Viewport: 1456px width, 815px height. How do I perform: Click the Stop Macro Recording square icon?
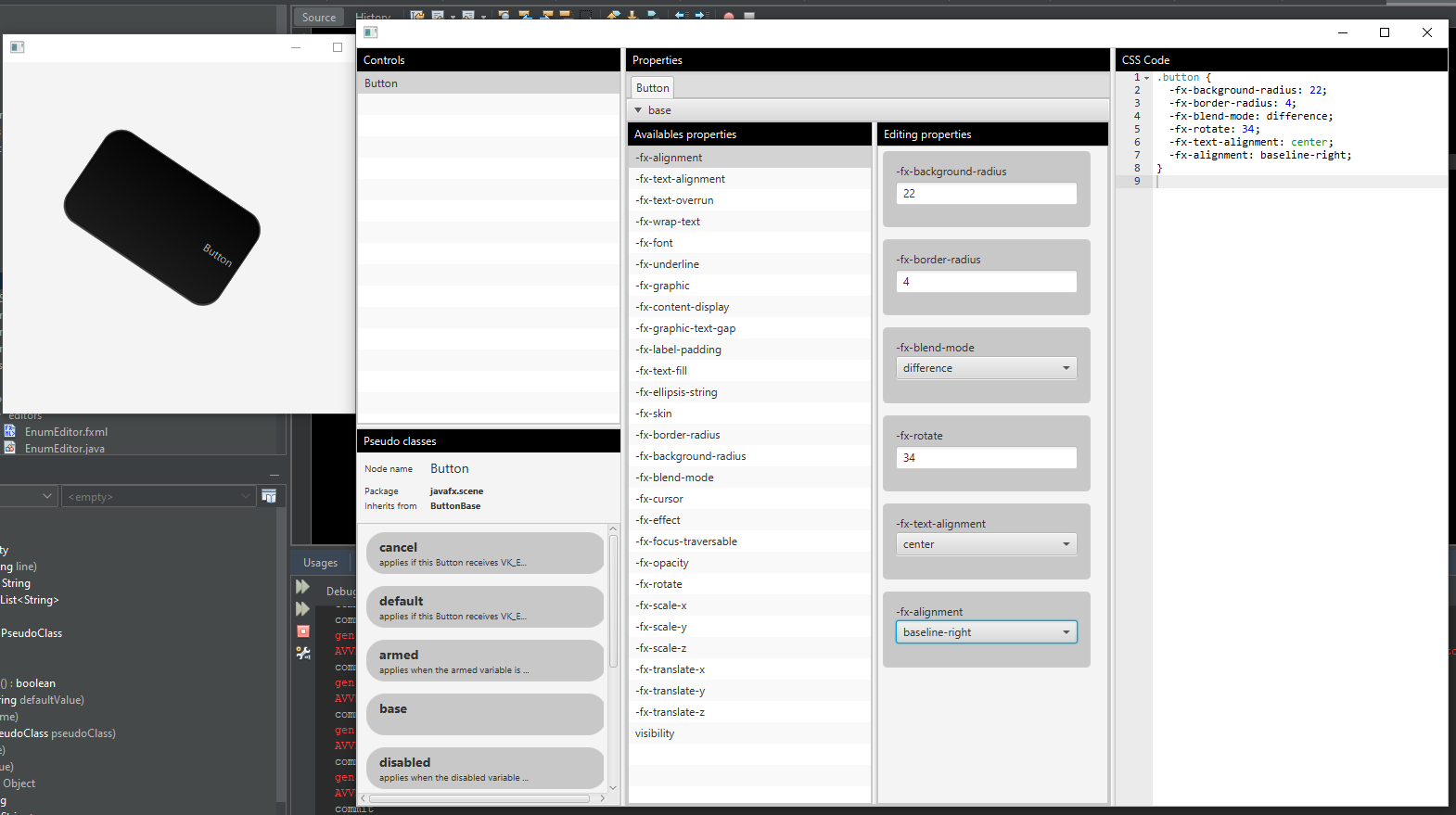(749, 16)
